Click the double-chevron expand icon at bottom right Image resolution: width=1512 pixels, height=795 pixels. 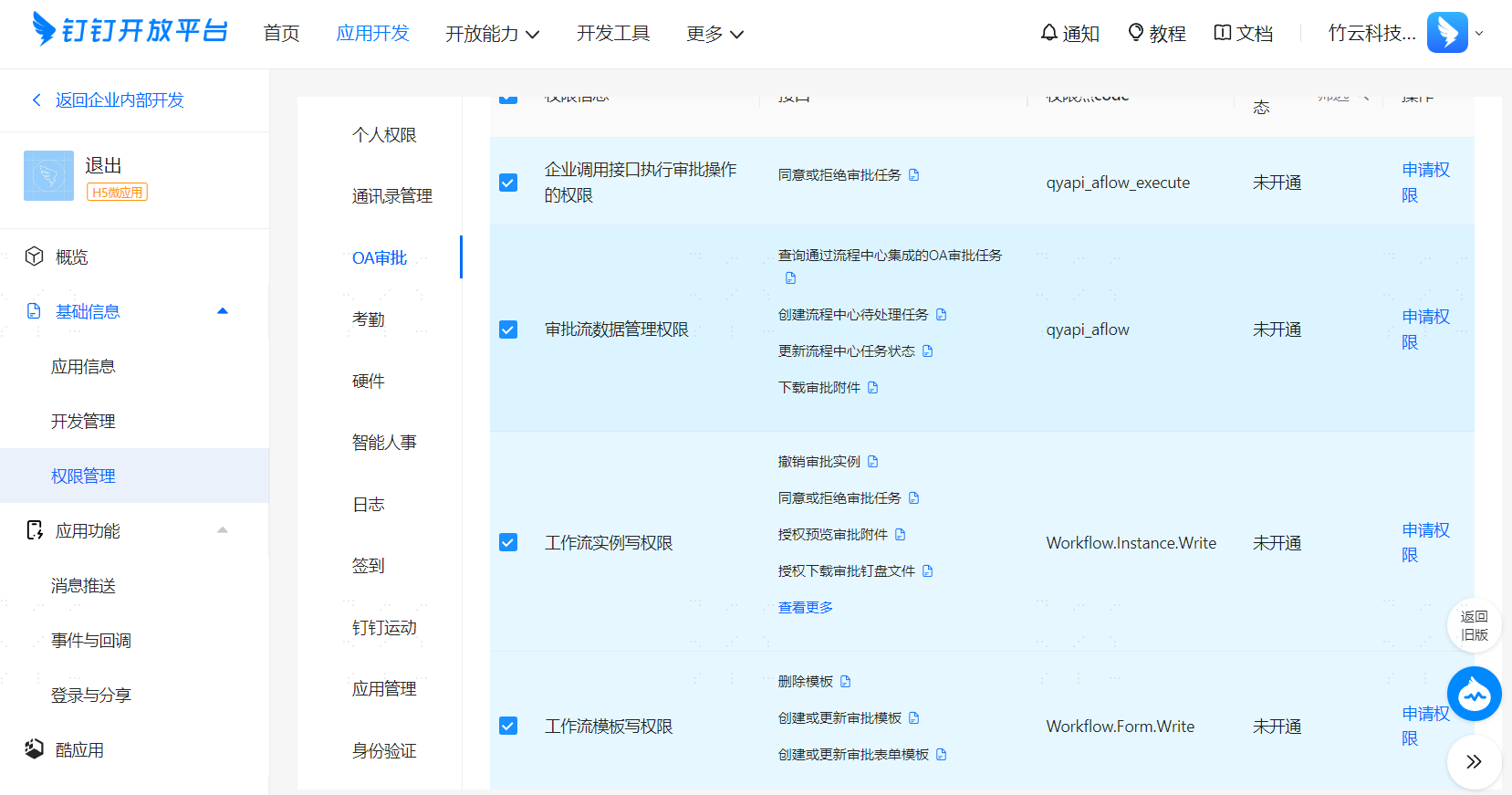tap(1474, 761)
